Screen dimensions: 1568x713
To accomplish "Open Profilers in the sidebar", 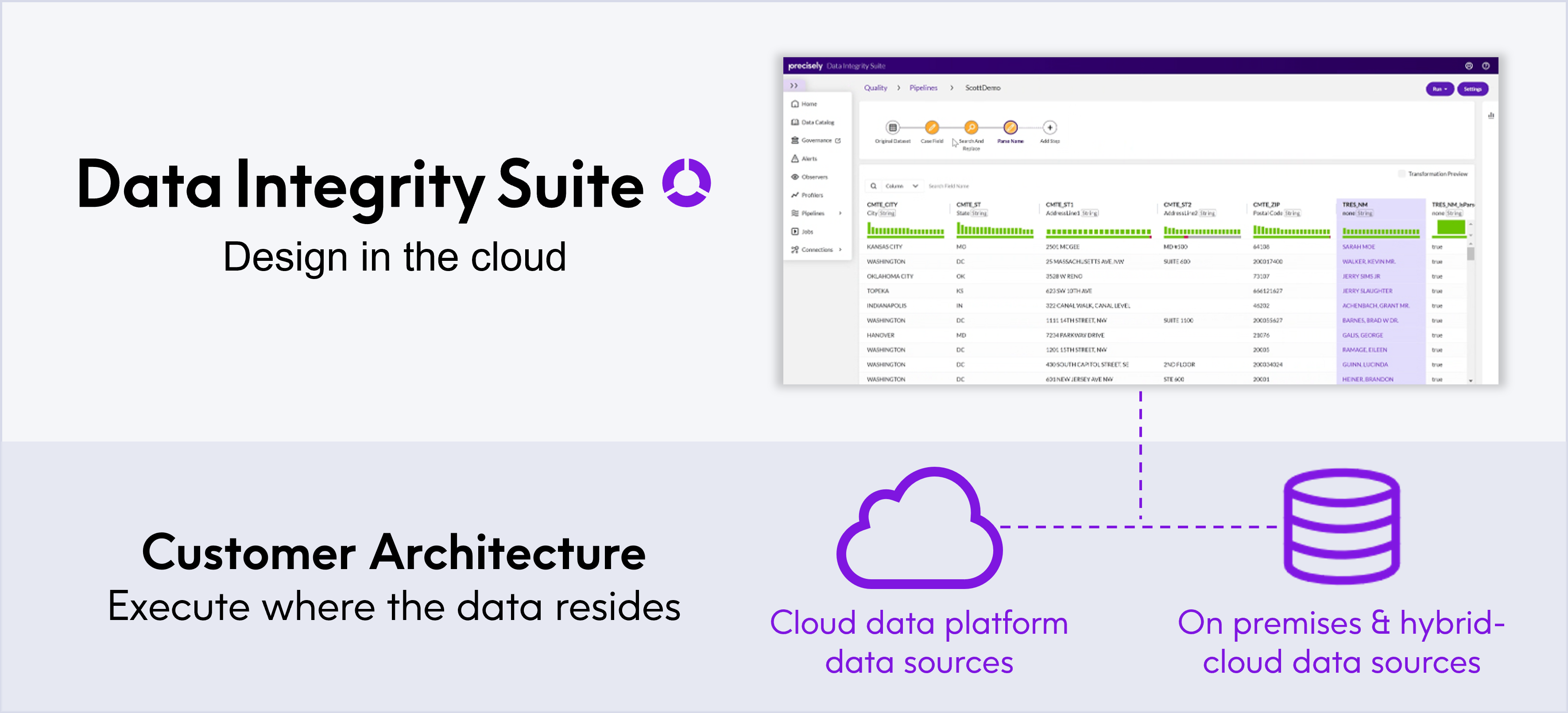I will click(x=807, y=195).
